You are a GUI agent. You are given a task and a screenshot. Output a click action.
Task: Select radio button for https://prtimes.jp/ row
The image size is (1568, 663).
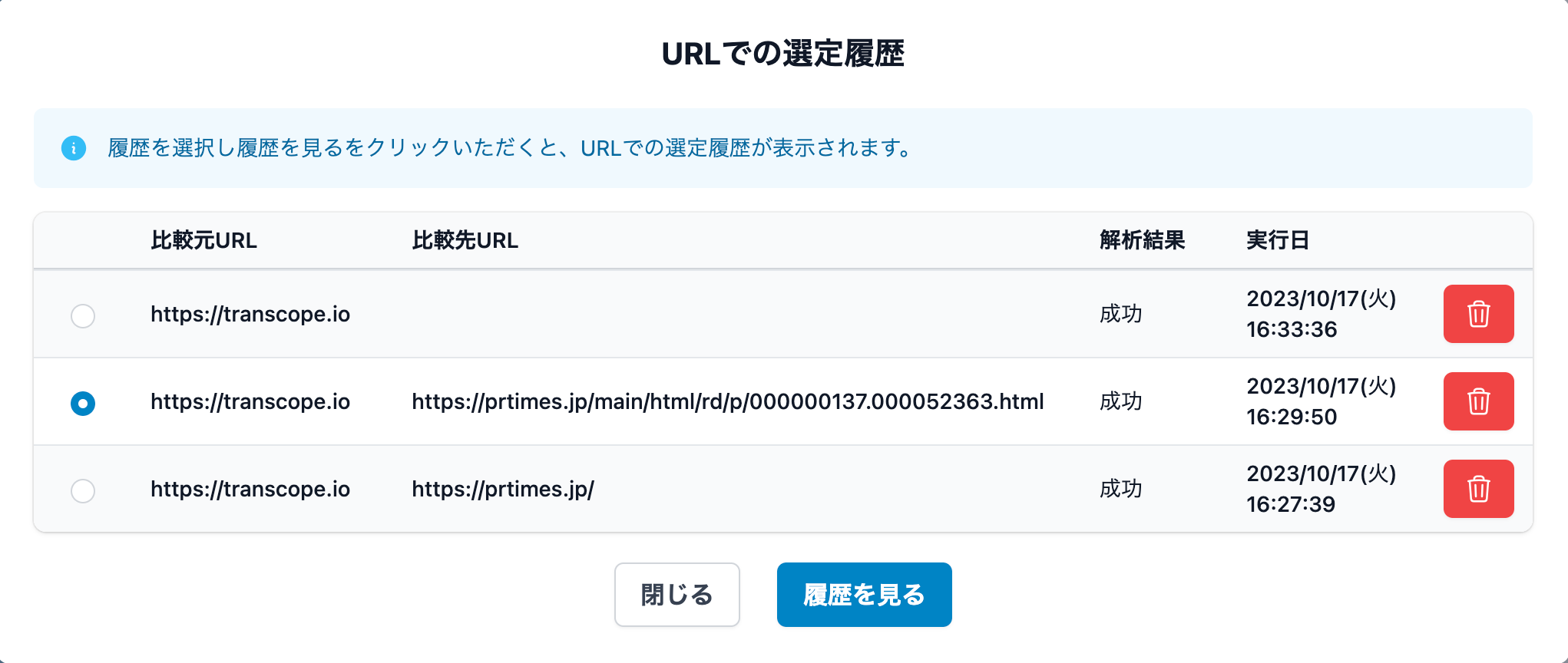pos(83,490)
